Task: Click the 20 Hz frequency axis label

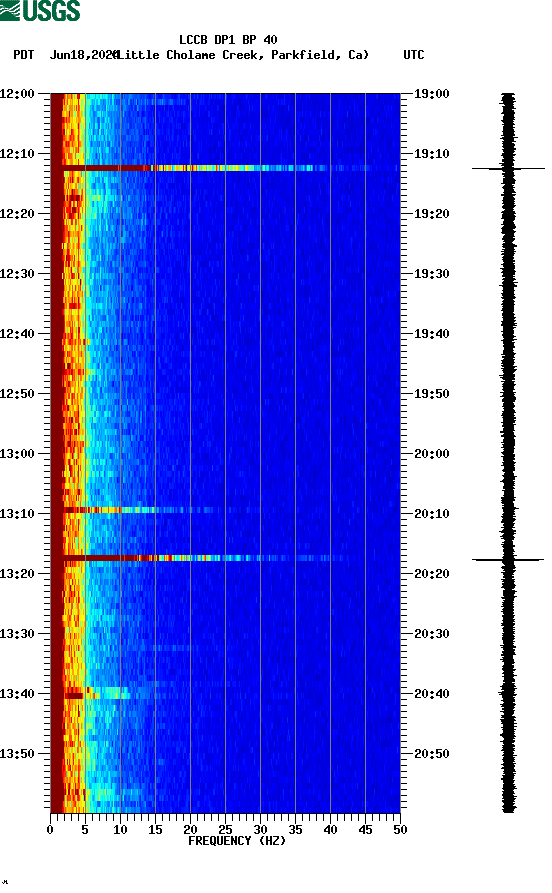Action: point(190,830)
